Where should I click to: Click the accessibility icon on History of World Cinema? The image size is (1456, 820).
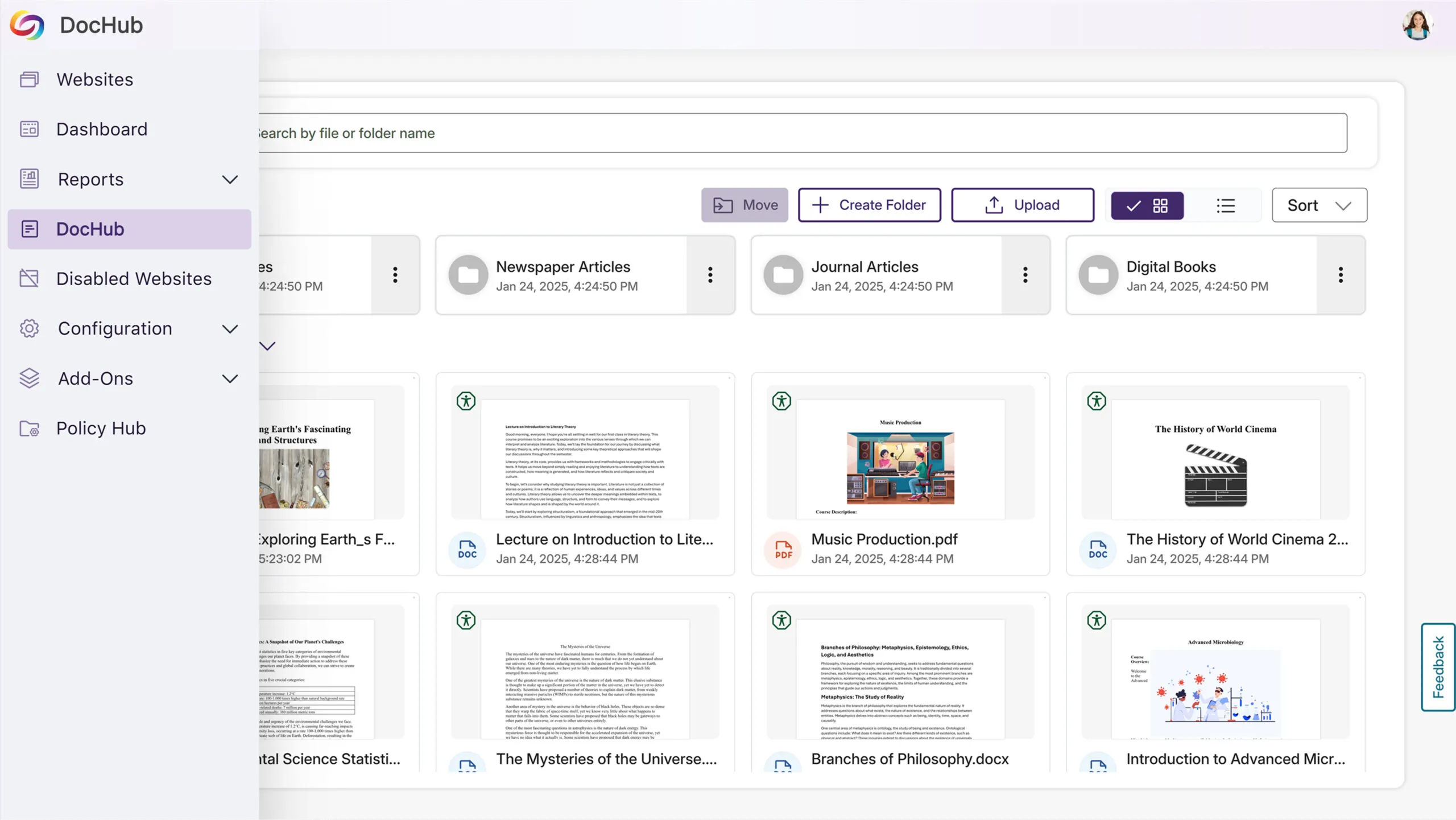[1097, 401]
